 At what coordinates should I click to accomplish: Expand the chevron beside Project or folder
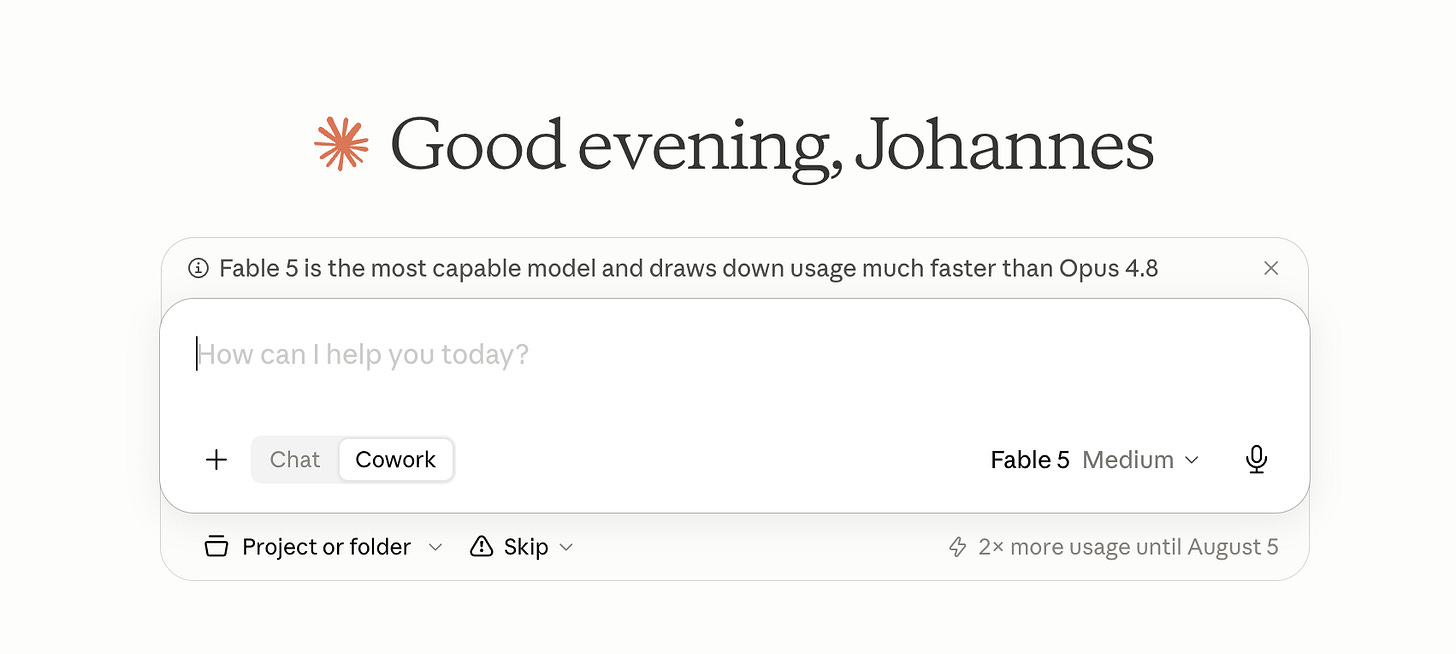tap(435, 547)
